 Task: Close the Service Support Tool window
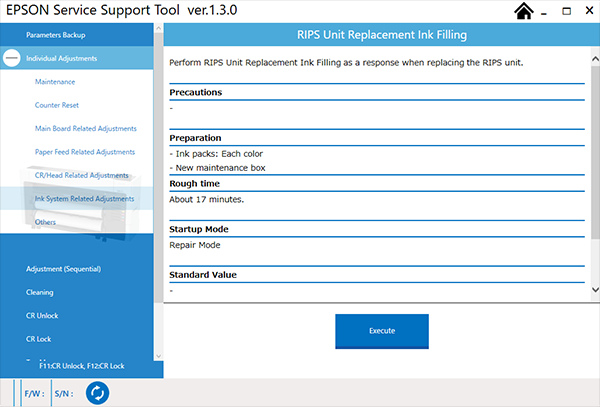pos(589,11)
